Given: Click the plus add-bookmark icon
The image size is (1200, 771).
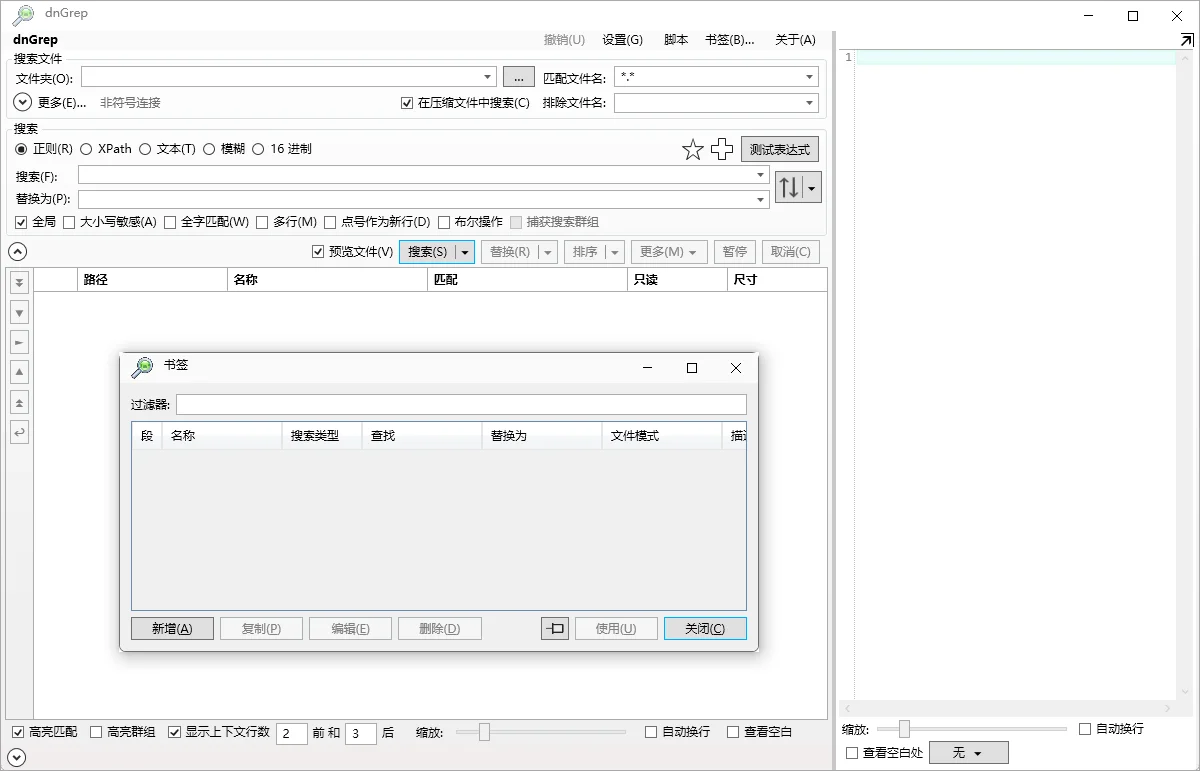Looking at the screenshot, I should (x=722, y=150).
